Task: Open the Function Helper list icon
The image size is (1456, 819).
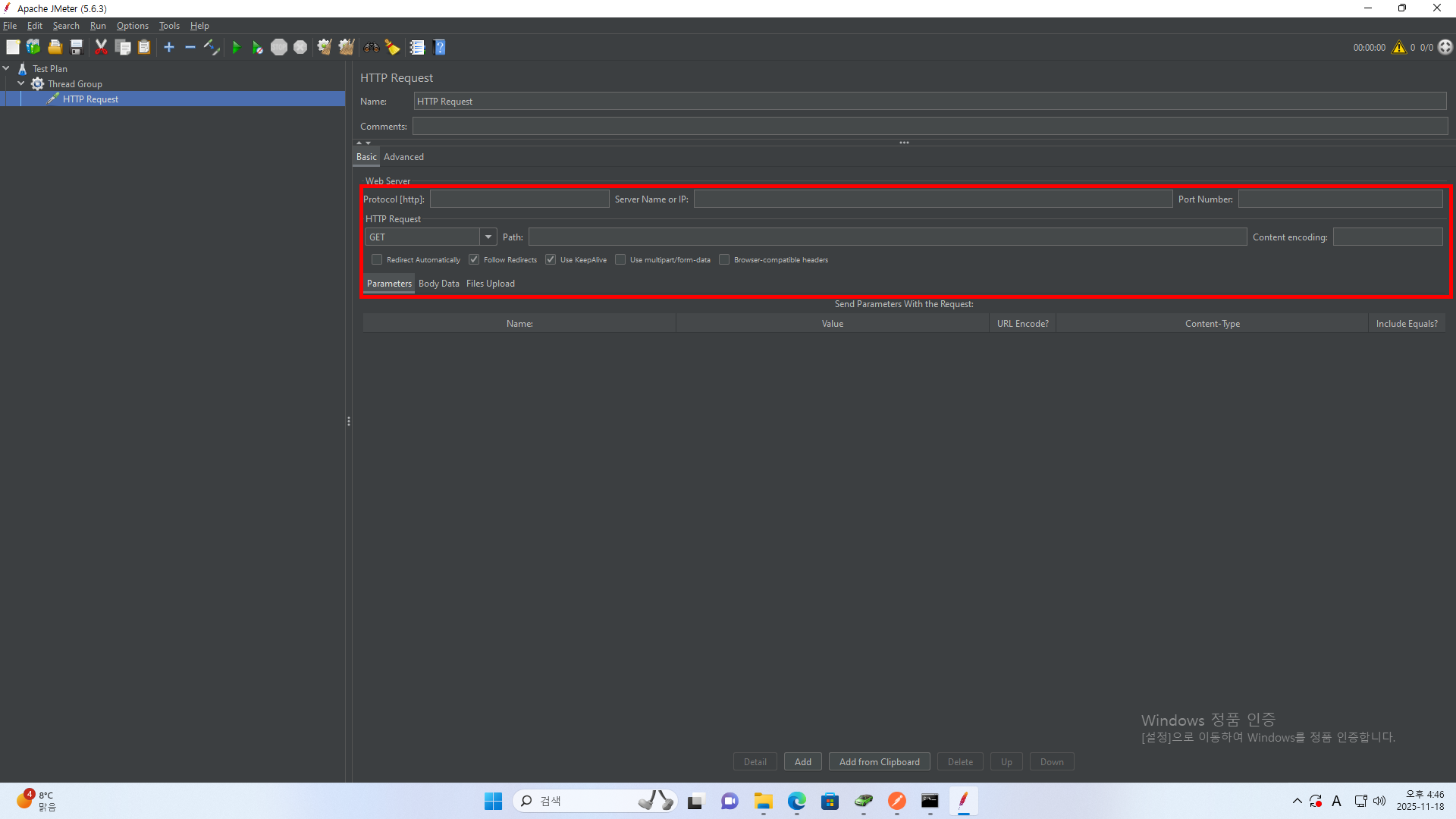Action: click(417, 47)
